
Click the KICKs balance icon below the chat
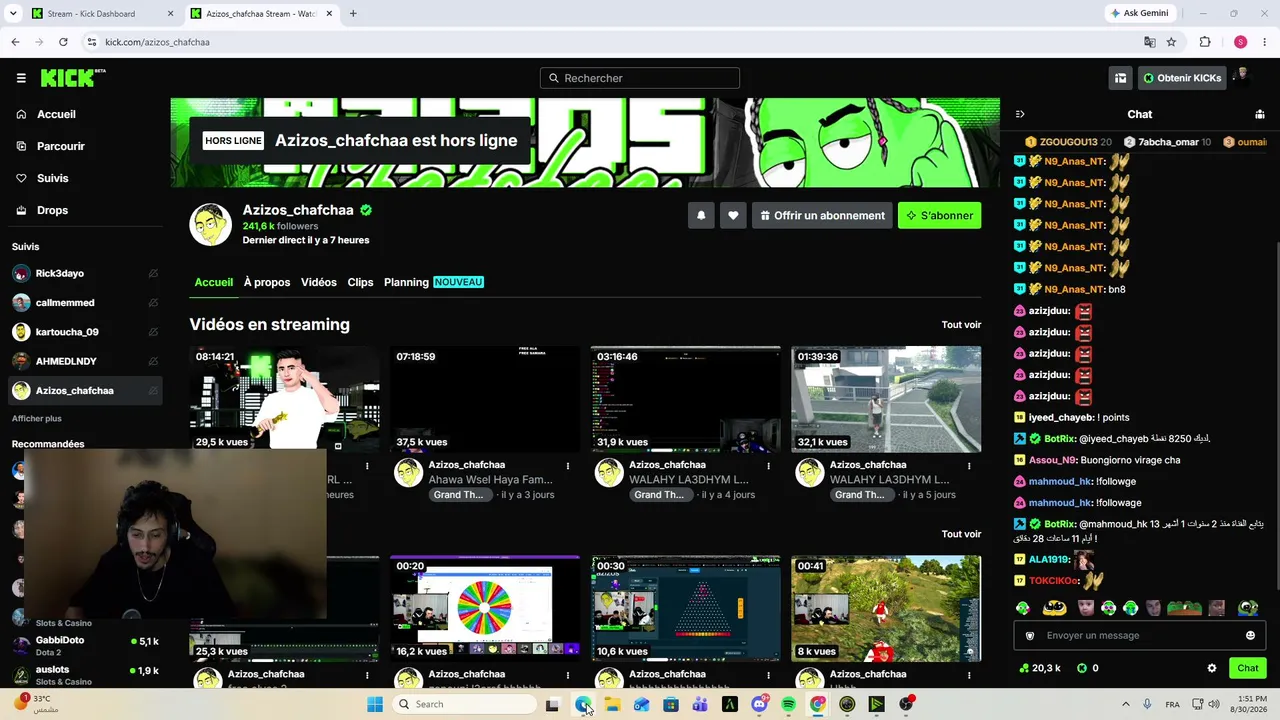pyautogui.click(x=1082, y=668)
